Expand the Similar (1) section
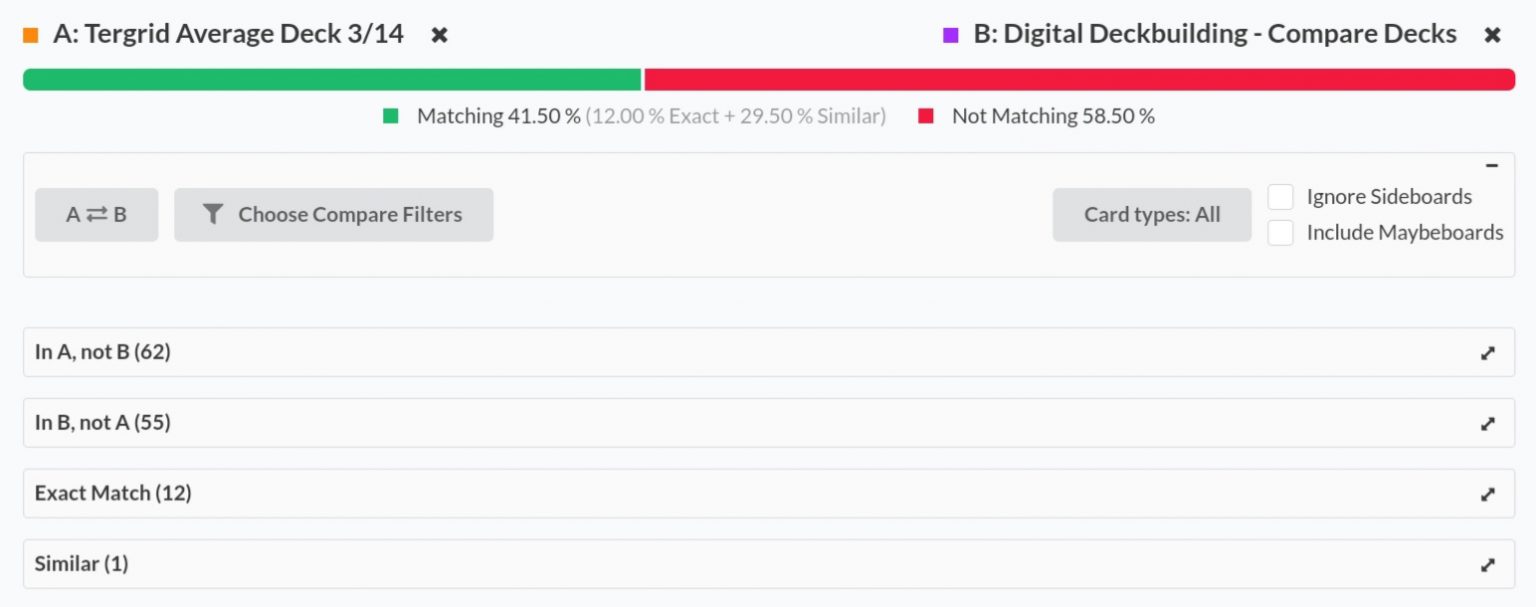 point(80,564)
